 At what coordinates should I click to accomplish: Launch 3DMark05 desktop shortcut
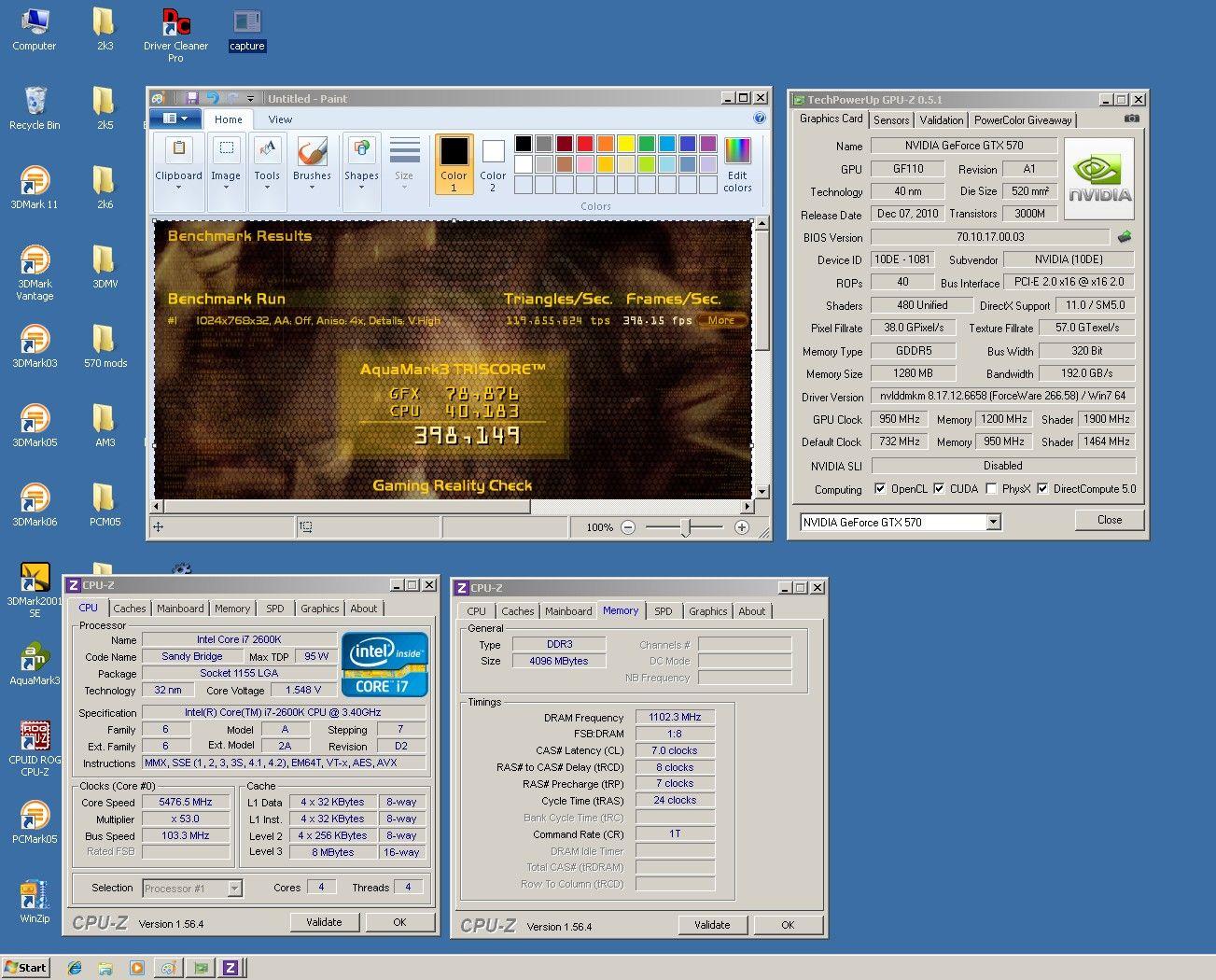tap(35, 426)
